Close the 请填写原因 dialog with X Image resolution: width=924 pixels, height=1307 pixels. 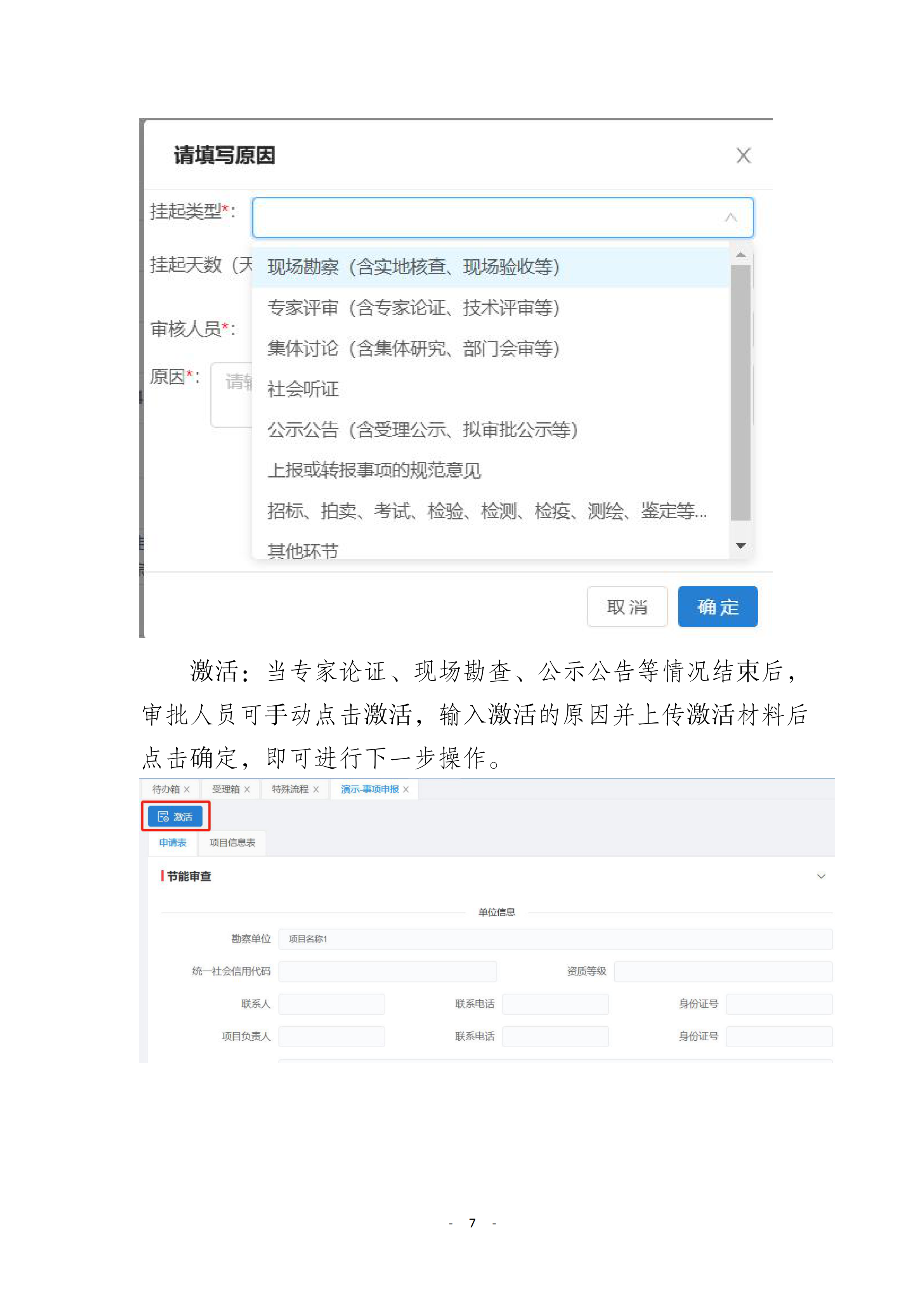pos(743,155)
